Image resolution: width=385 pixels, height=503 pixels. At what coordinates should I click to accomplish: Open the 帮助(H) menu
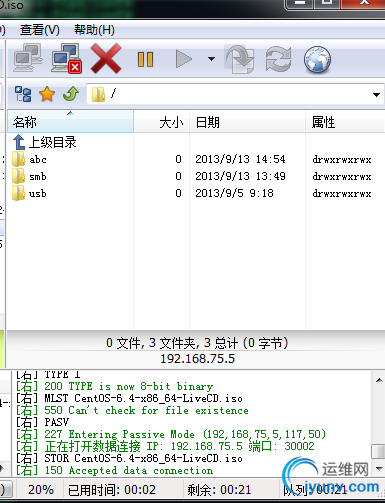click(94, 30)
